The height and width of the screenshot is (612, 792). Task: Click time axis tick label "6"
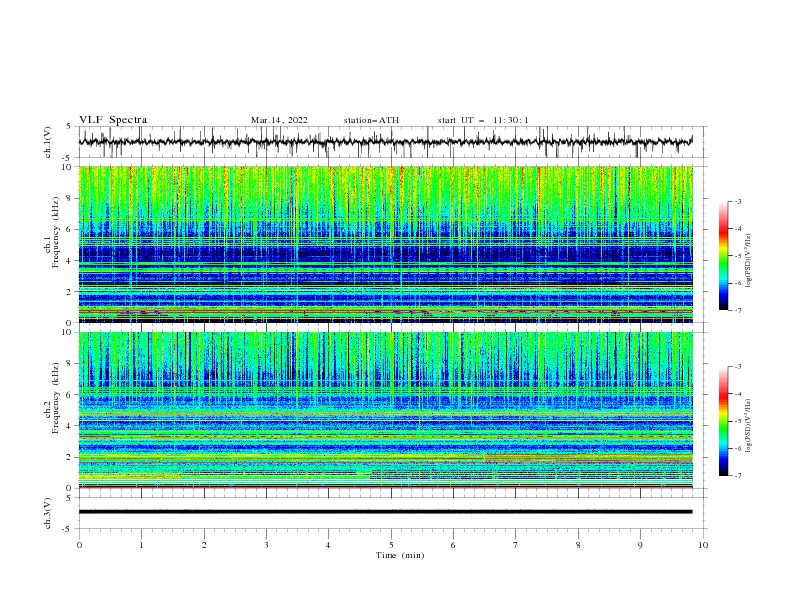pyautogui.click(x=453, y=545)
